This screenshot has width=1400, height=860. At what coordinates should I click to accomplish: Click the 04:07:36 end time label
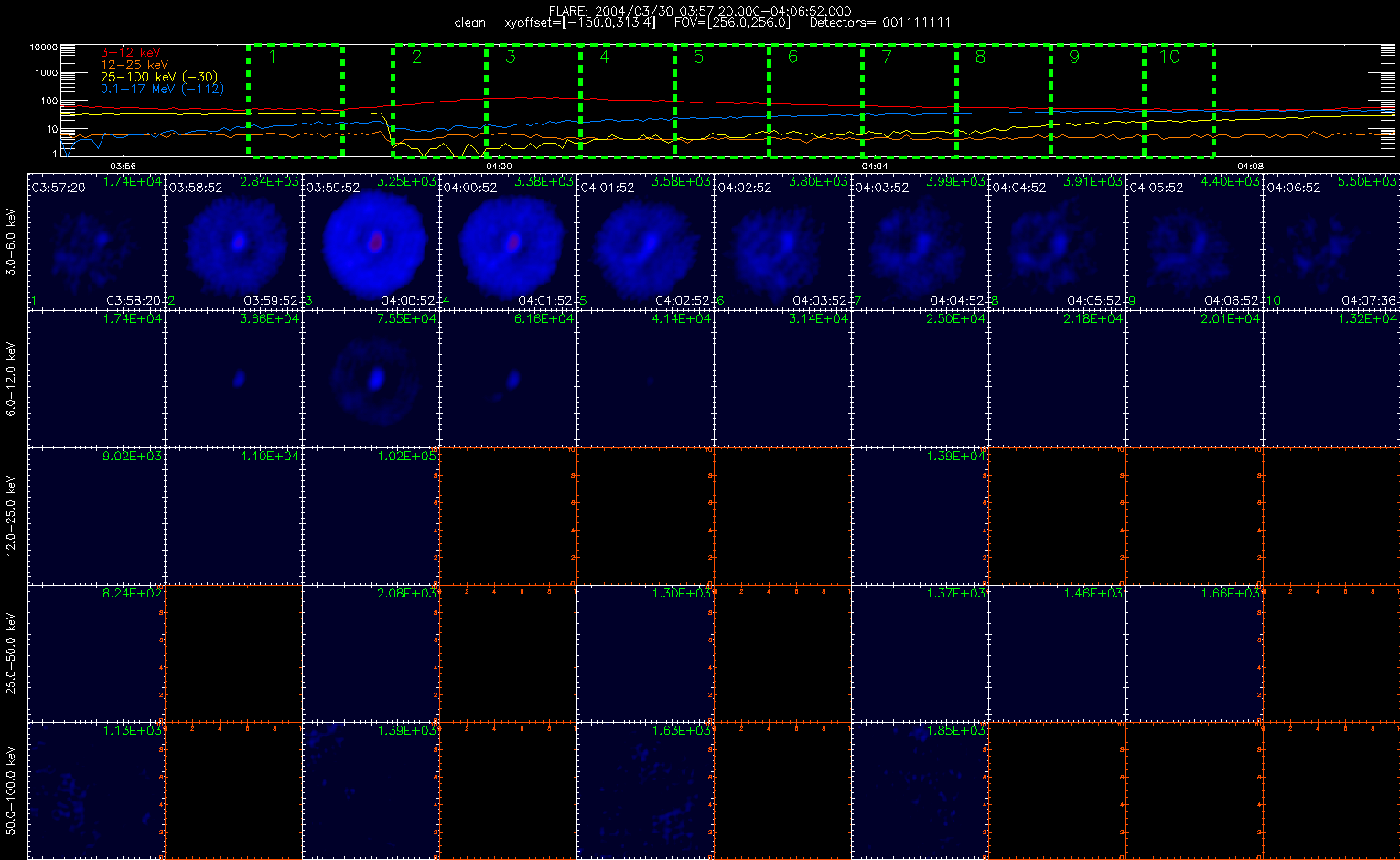(x=1369, y=300)
